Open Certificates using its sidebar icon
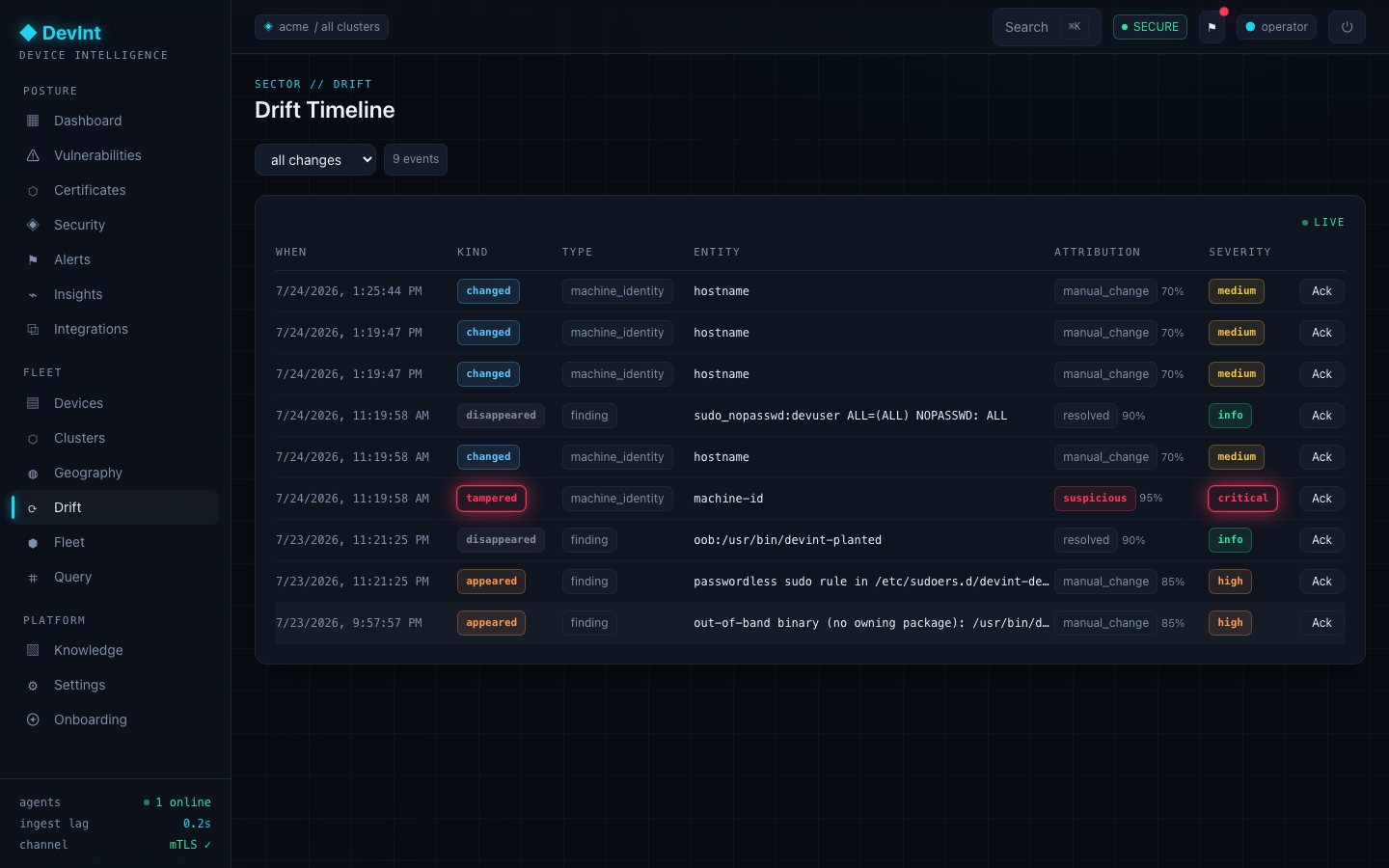The height and width of the screenshot is (868, 1389). [33, 190]
